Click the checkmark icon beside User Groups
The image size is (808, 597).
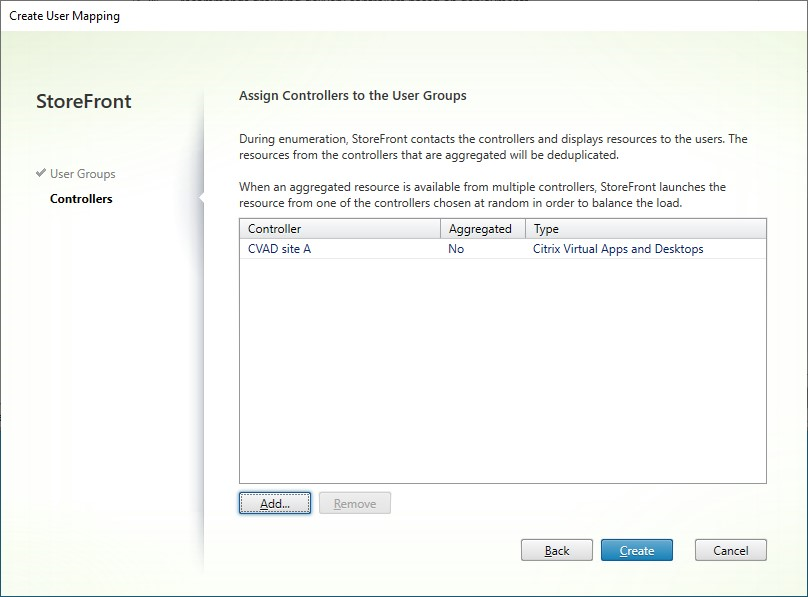39,173
